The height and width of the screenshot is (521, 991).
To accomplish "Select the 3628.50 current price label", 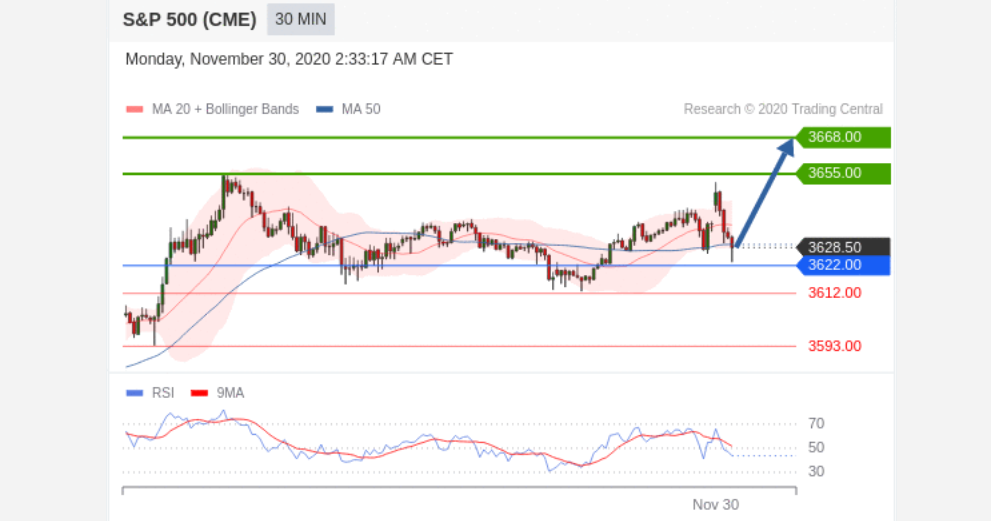I will coord(843,247).
